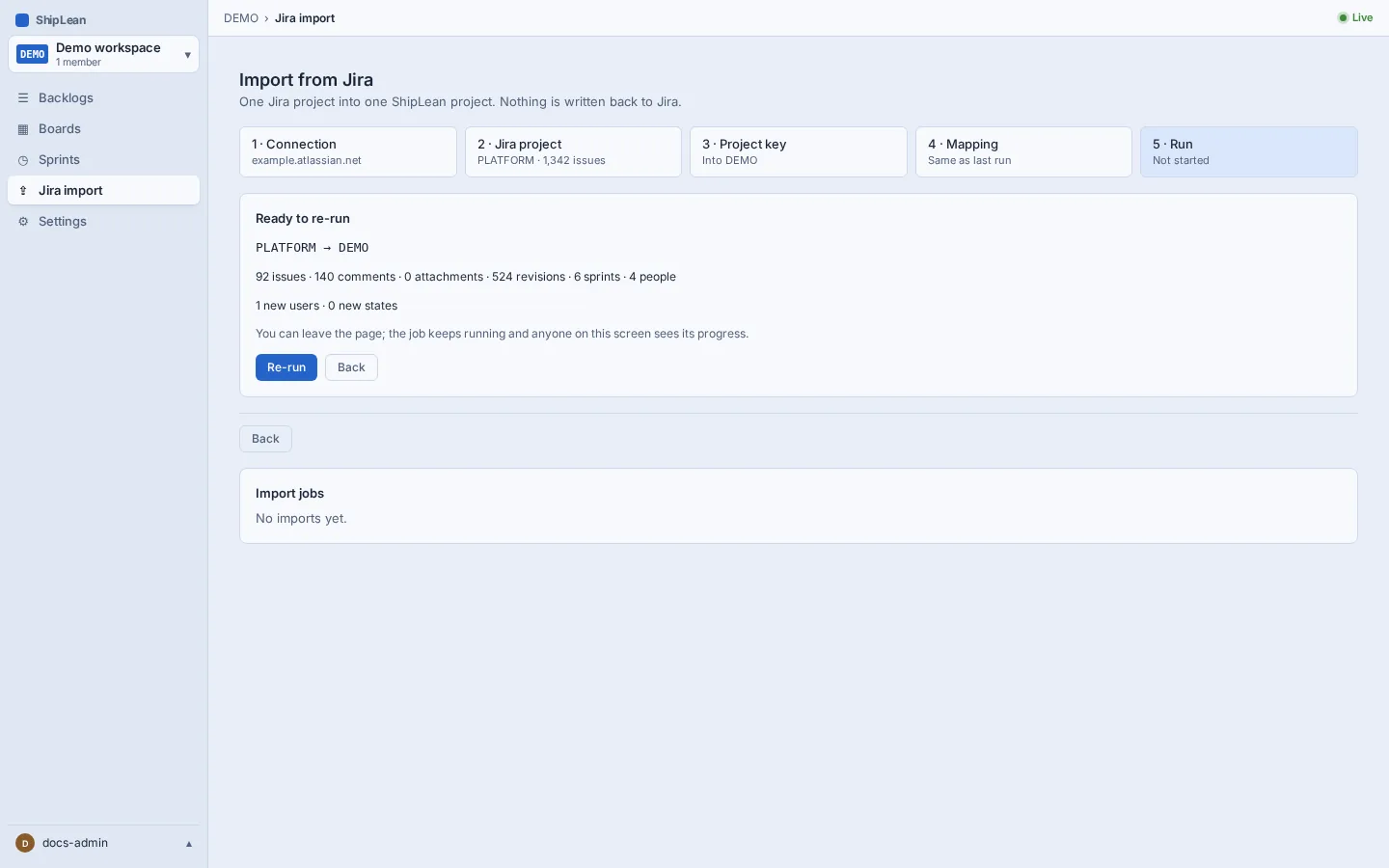Click the '1 new users · 0 new states' text

[326, 306]
